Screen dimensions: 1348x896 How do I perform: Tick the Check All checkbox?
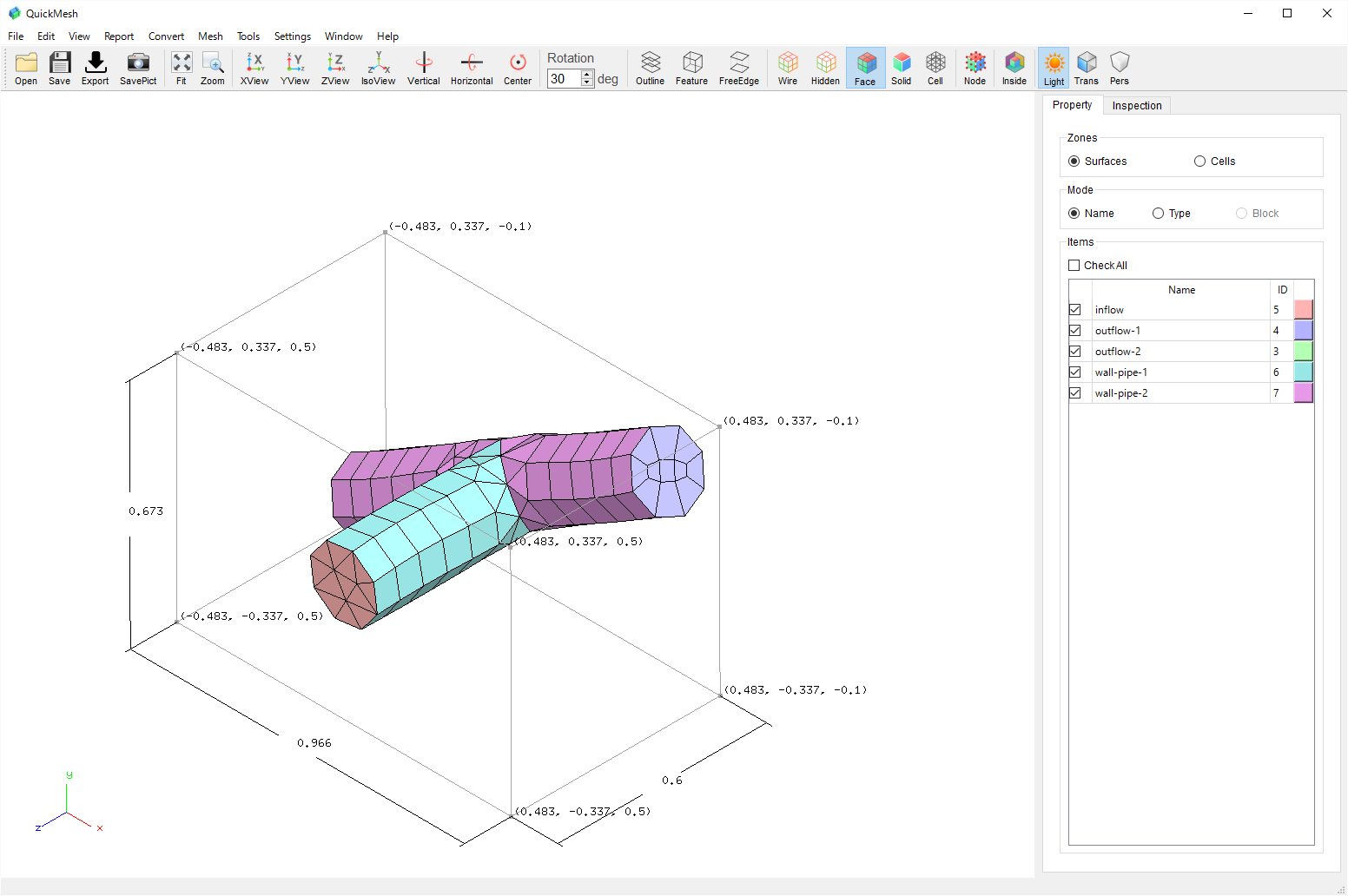1074,266
